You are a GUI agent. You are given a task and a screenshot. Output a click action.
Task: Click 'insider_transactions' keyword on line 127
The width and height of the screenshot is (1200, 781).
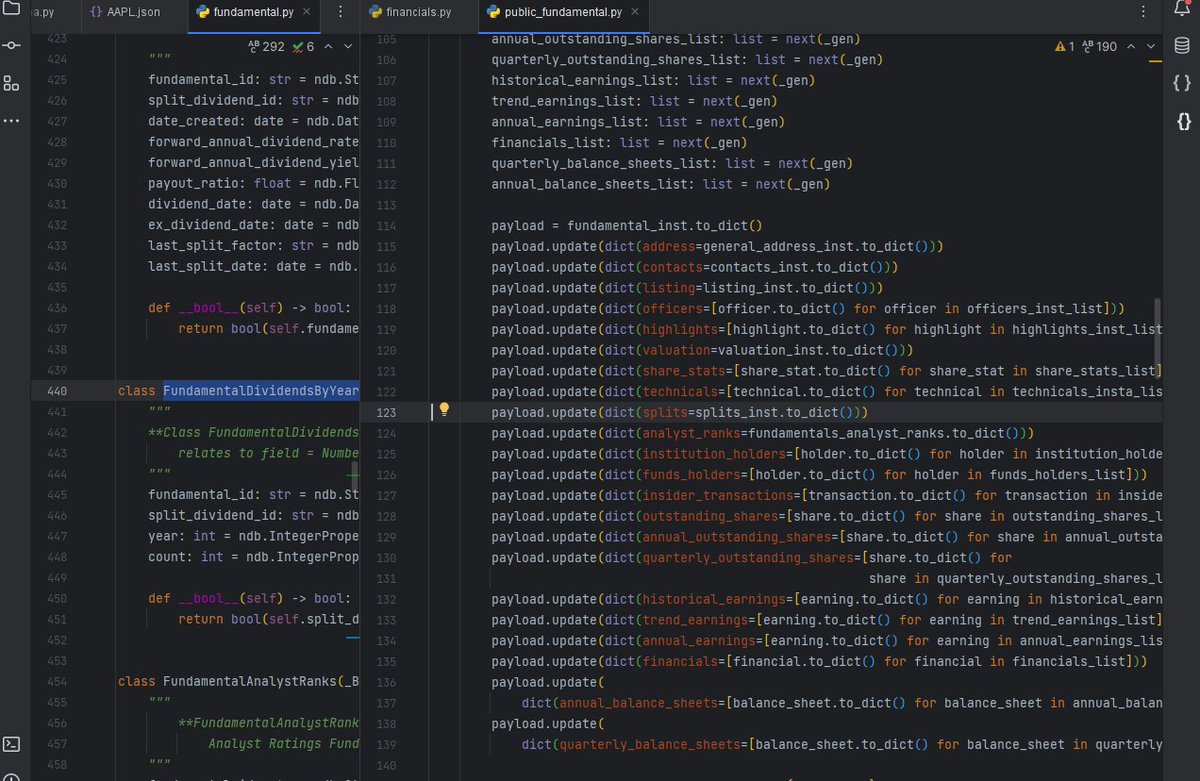pos(716,495)
